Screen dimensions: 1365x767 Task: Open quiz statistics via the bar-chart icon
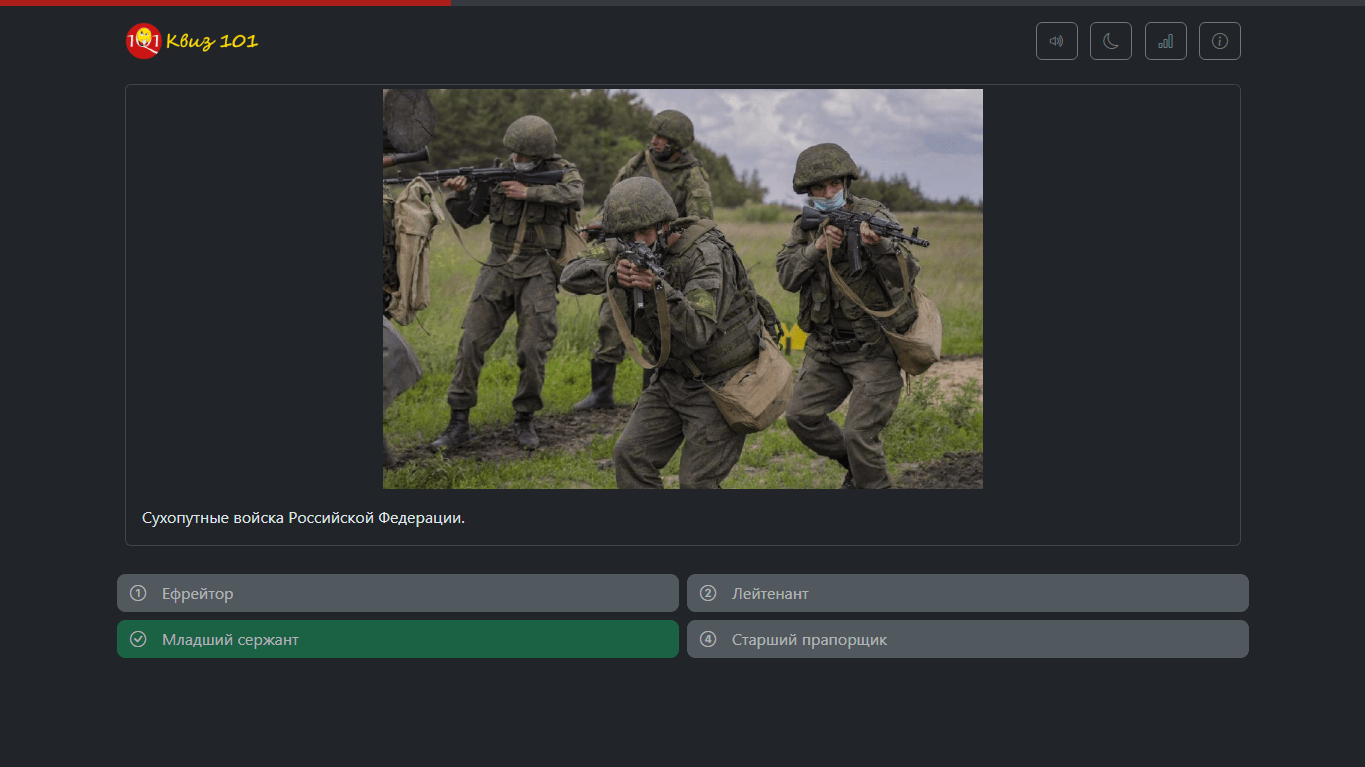pos(1165,40)
